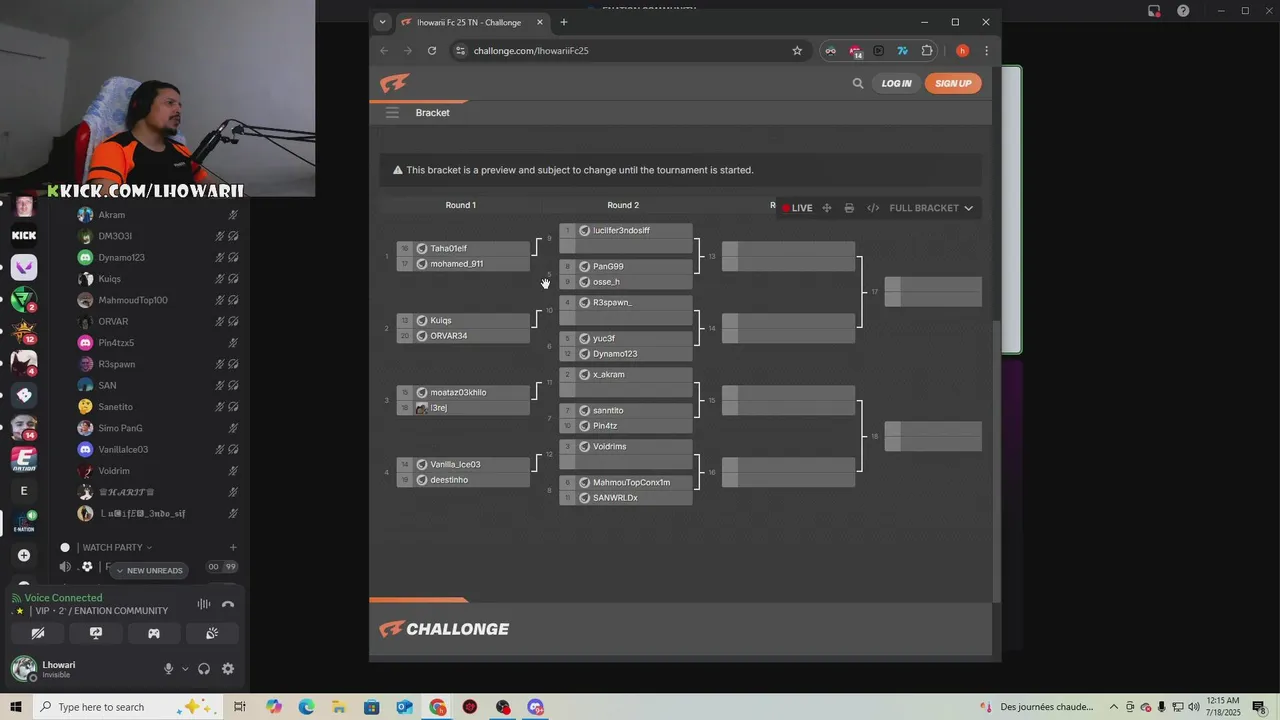
Task: Open the Windows notification center
Action: click(1261, 707)
